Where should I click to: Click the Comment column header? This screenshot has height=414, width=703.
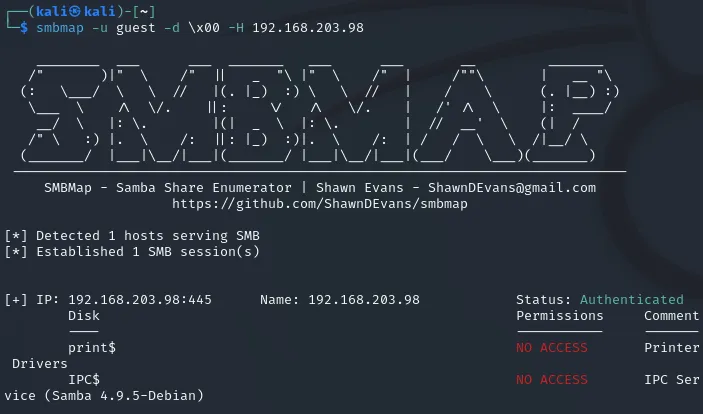pyautogui.click(x=671, y=316)
